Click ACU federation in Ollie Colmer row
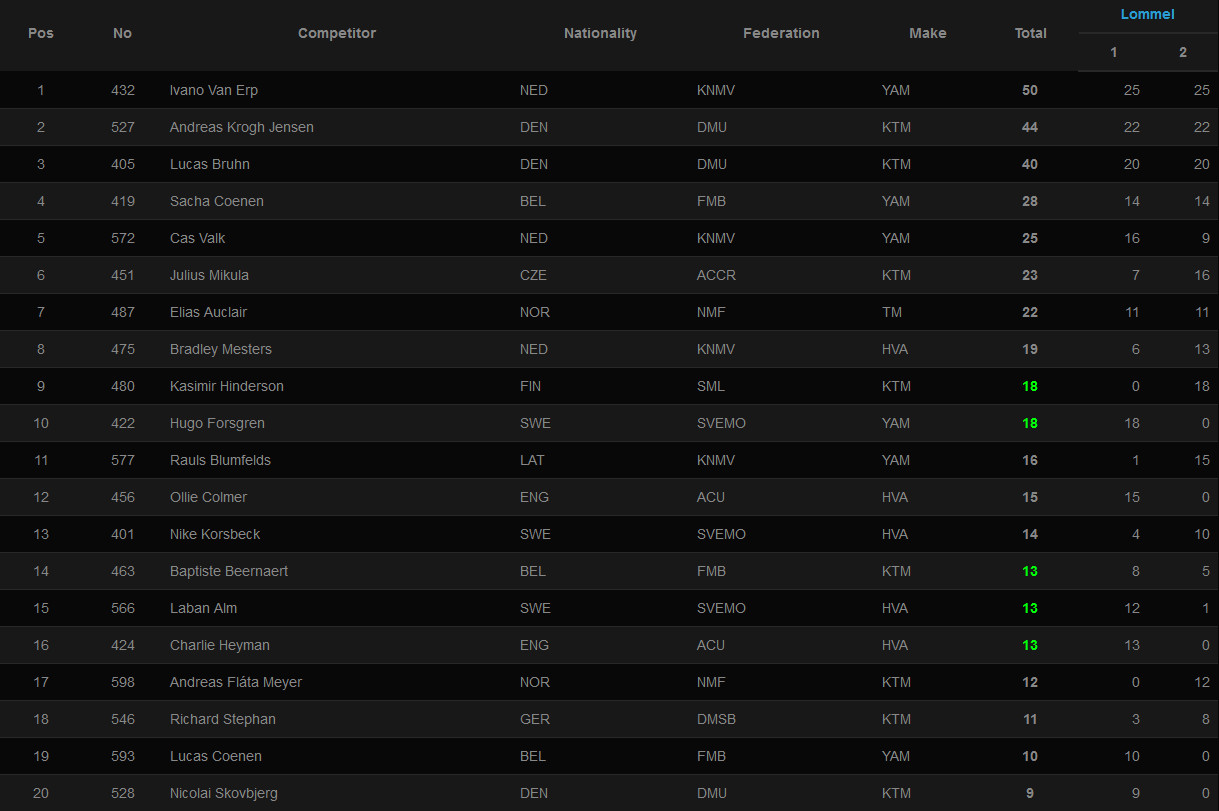The image size is (1219, 811). (711, 497)
